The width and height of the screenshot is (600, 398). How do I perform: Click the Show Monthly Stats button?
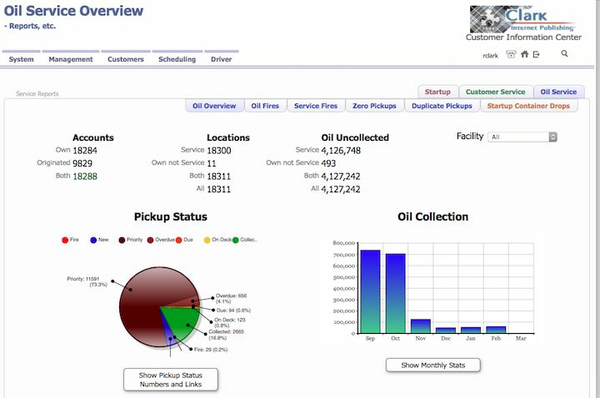433,365
